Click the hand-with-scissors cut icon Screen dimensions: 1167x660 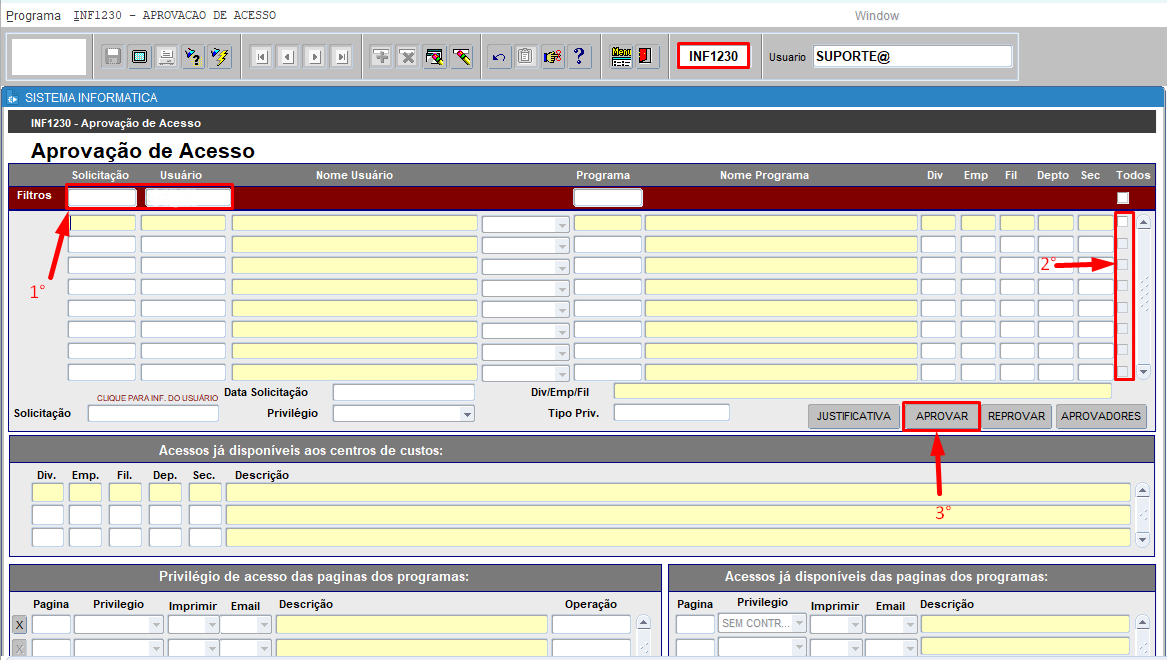(x=552, y=57)
